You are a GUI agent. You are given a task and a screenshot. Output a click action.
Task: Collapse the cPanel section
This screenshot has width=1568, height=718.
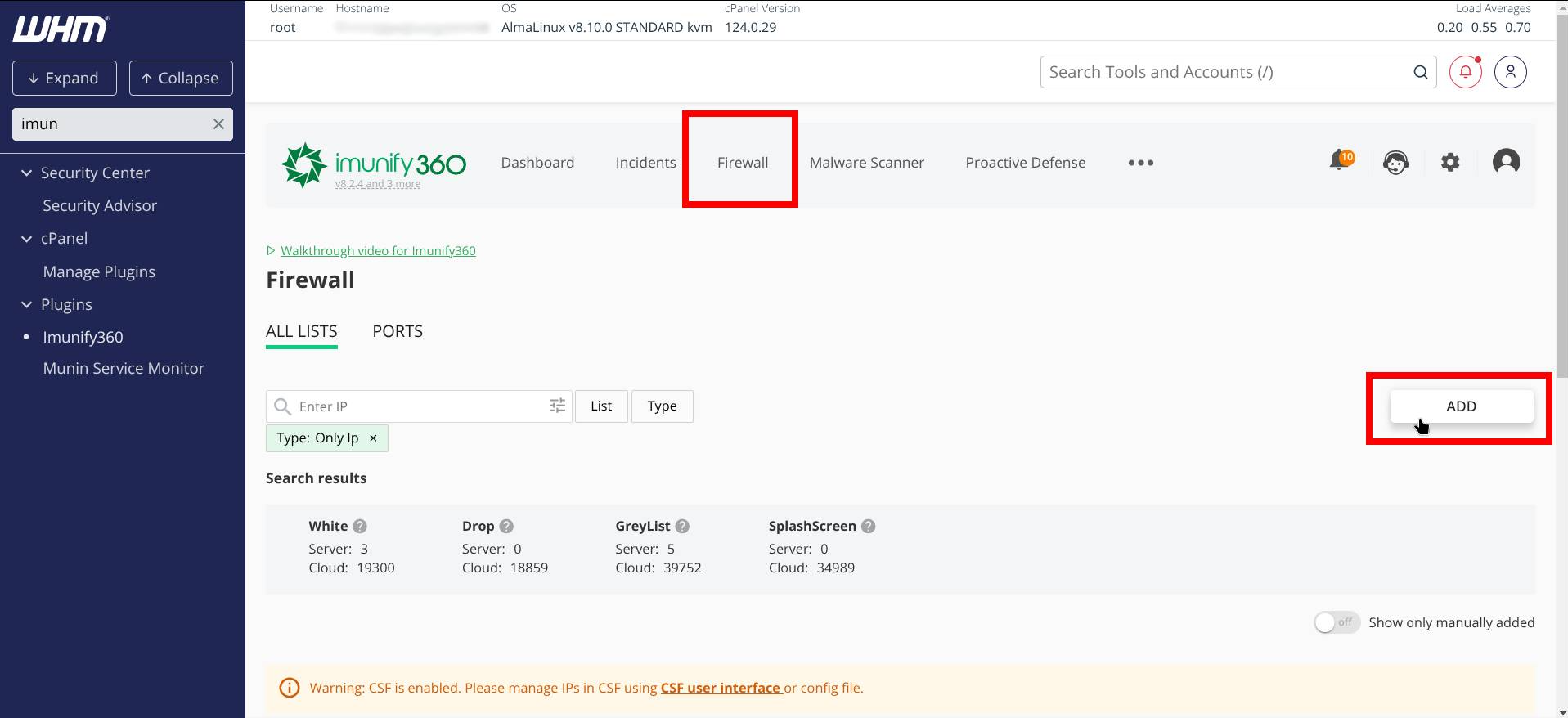pyautogui.click(x=26, y=239)
